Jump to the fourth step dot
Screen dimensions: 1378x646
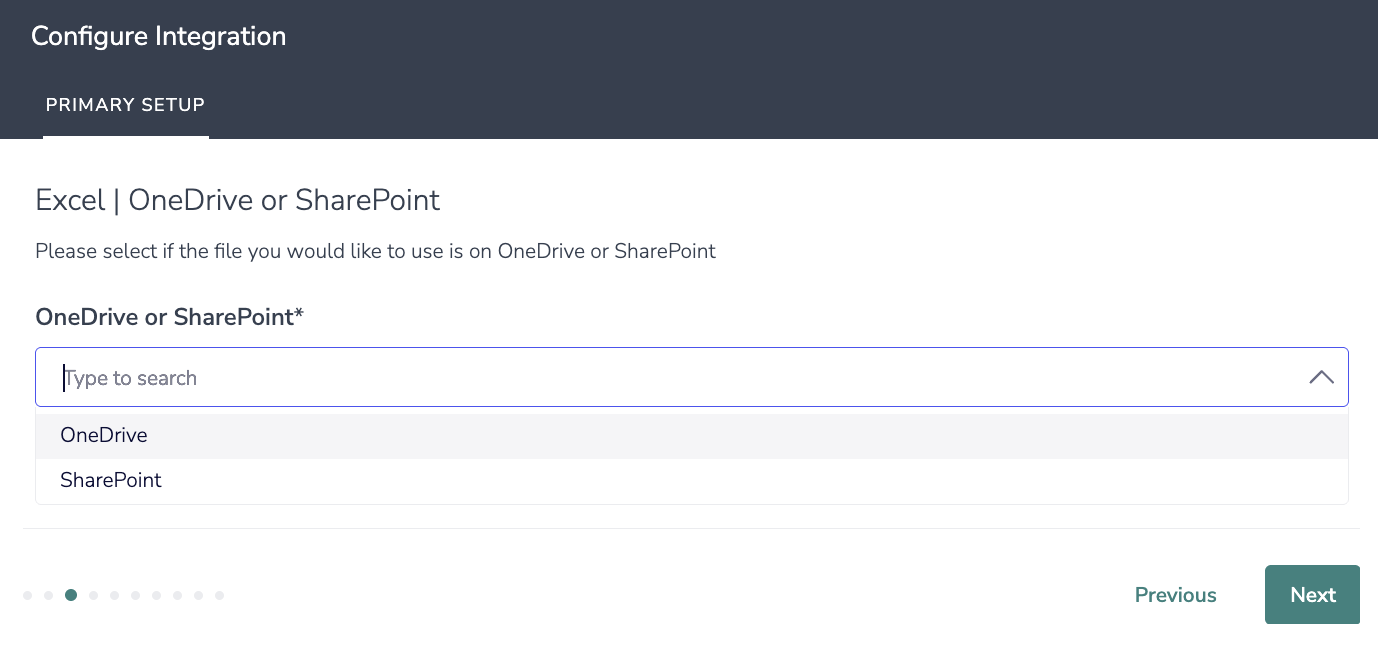click(x=93, y=595)
